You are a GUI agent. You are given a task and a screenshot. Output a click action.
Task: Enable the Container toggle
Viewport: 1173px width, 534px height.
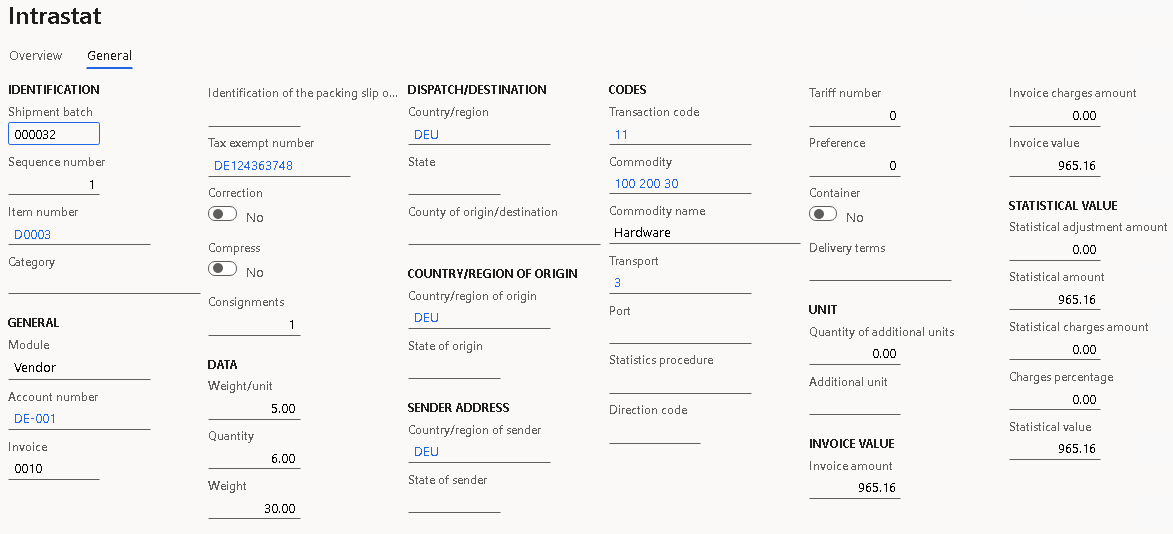[823, 214]
